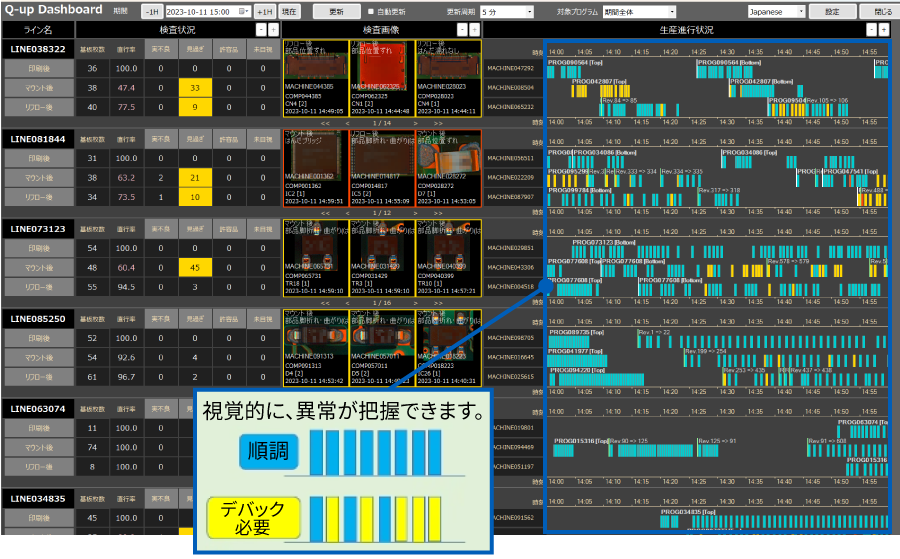Open inspection image MACHINE001362
Image resolution: width=900 pixels, height=559 pixels.
coord(316,168)
